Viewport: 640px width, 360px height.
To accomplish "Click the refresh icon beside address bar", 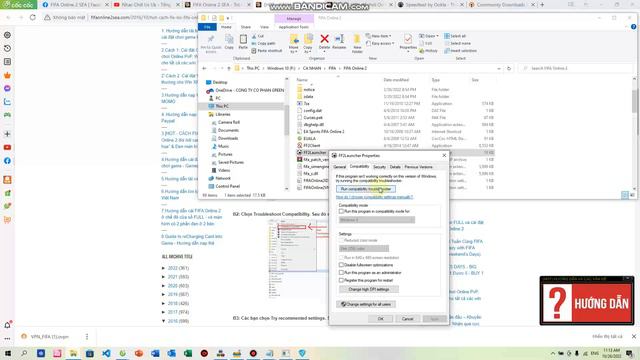I will point(509,68).
